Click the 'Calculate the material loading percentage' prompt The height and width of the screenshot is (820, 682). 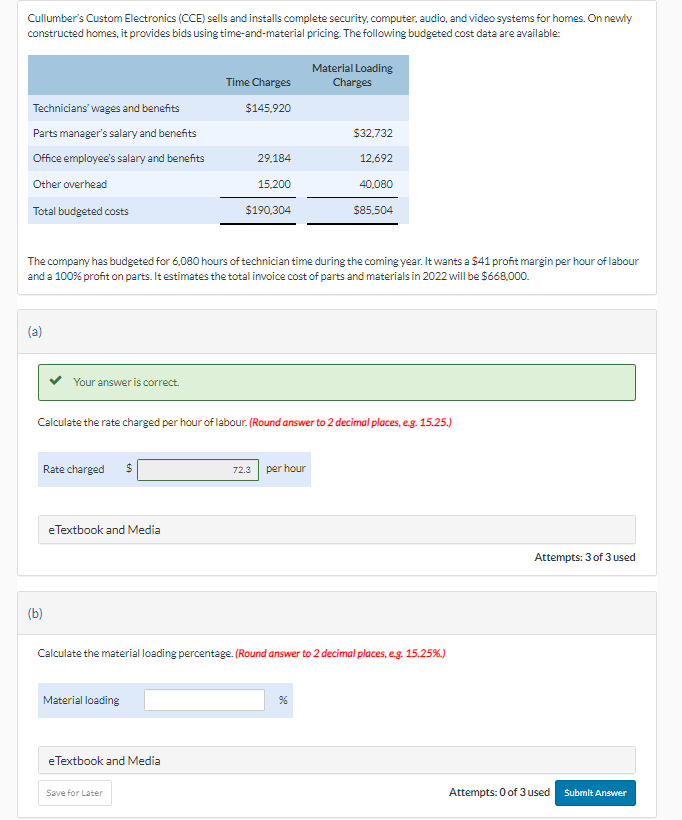coord(135,654)
